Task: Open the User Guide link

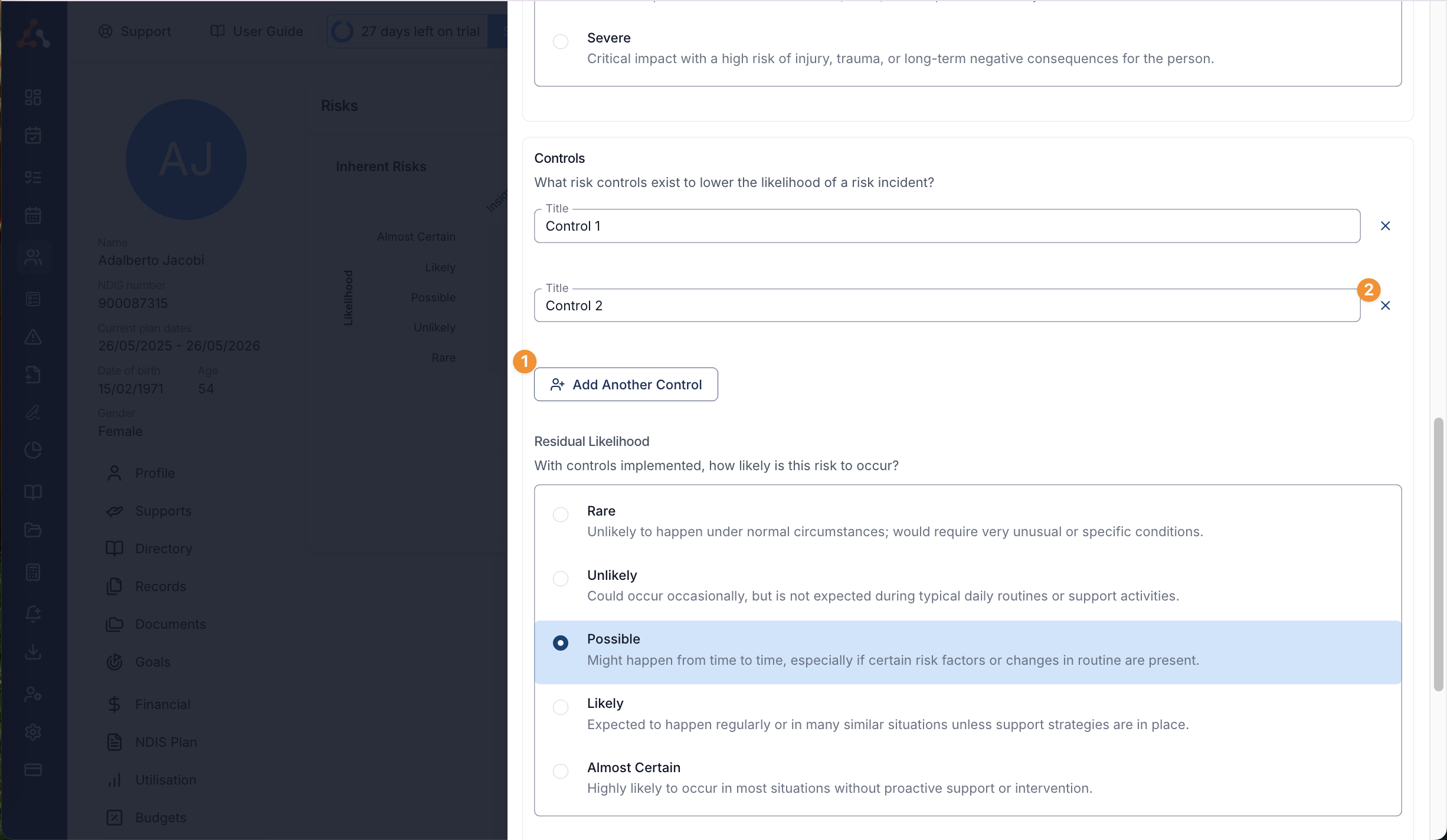Action: click(257, 31)
